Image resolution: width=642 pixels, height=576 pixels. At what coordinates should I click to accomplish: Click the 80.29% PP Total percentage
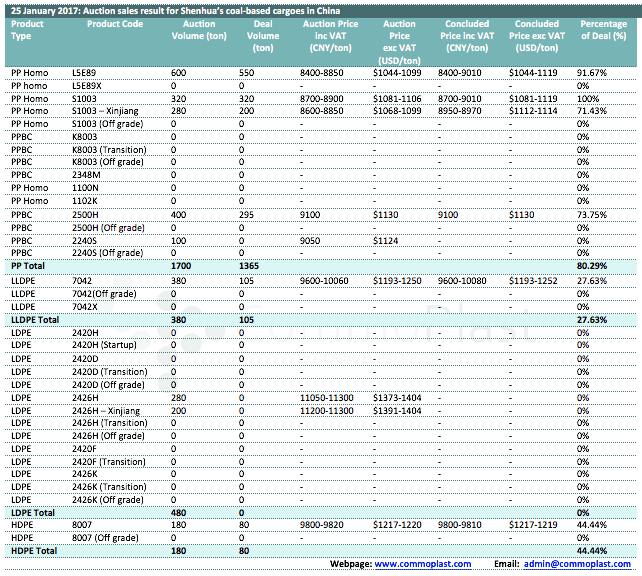593,267
